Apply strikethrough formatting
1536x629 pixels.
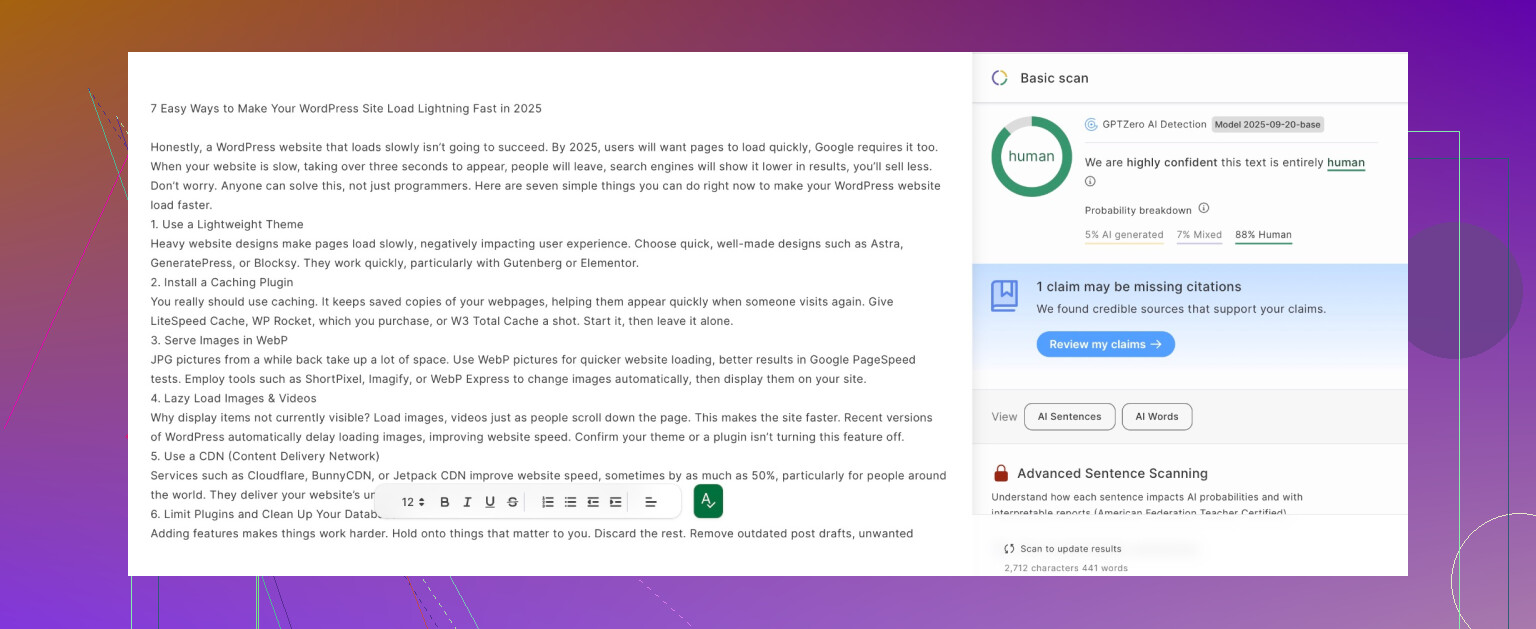pos(513,502)
